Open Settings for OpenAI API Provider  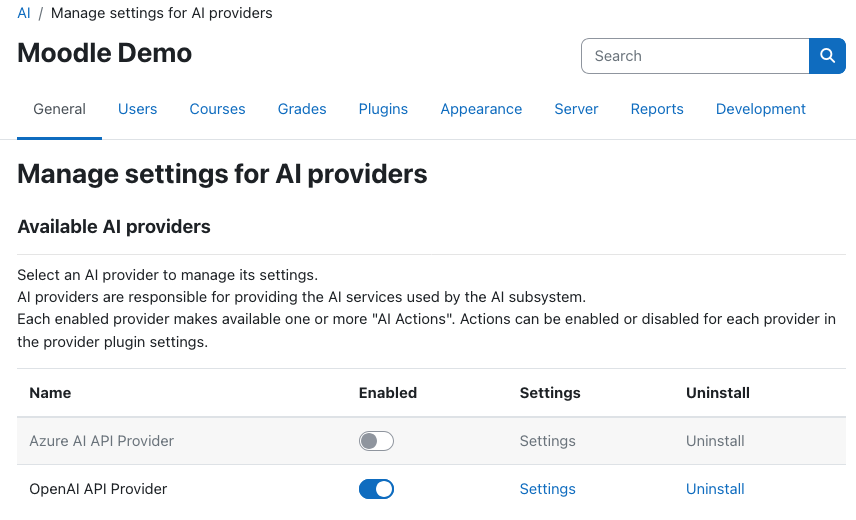pyautogui.click(x=548, y=489)
